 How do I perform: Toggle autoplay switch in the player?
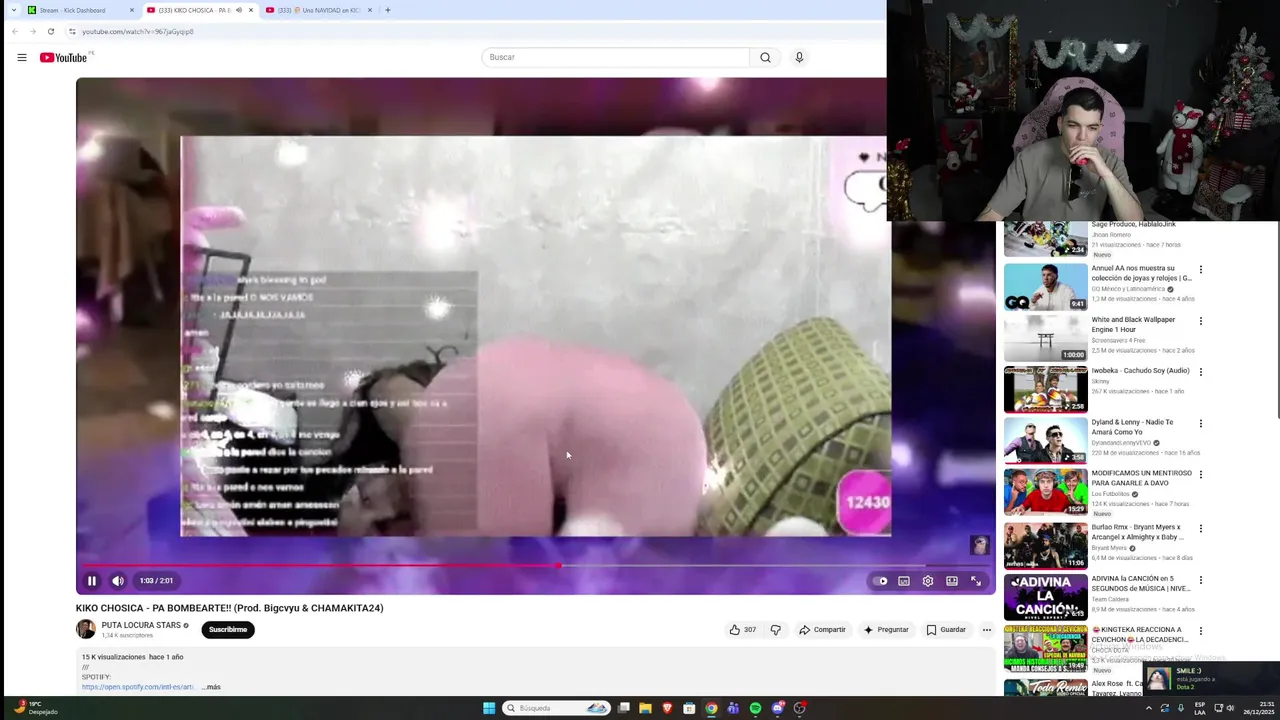(880, 581)
